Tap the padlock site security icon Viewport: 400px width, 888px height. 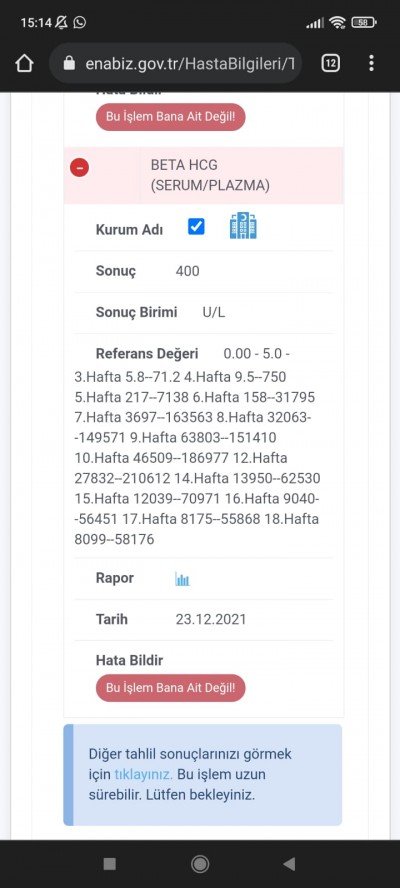pyautogui.click(x=69, y=63)
